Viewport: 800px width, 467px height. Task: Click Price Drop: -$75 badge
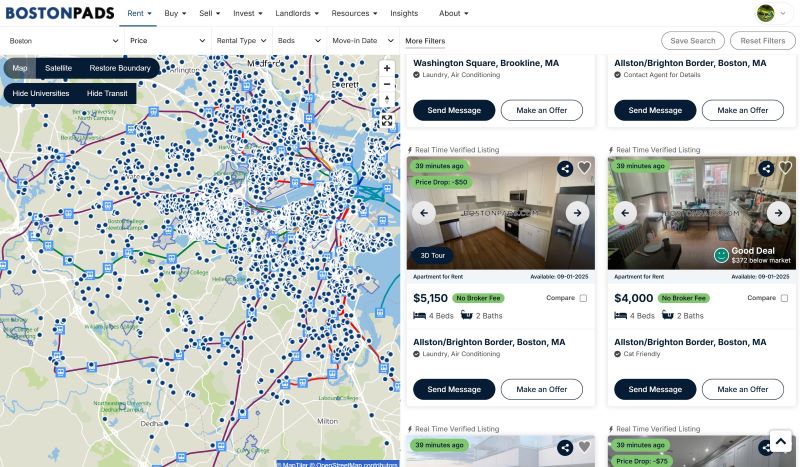(x=641, y=461)
